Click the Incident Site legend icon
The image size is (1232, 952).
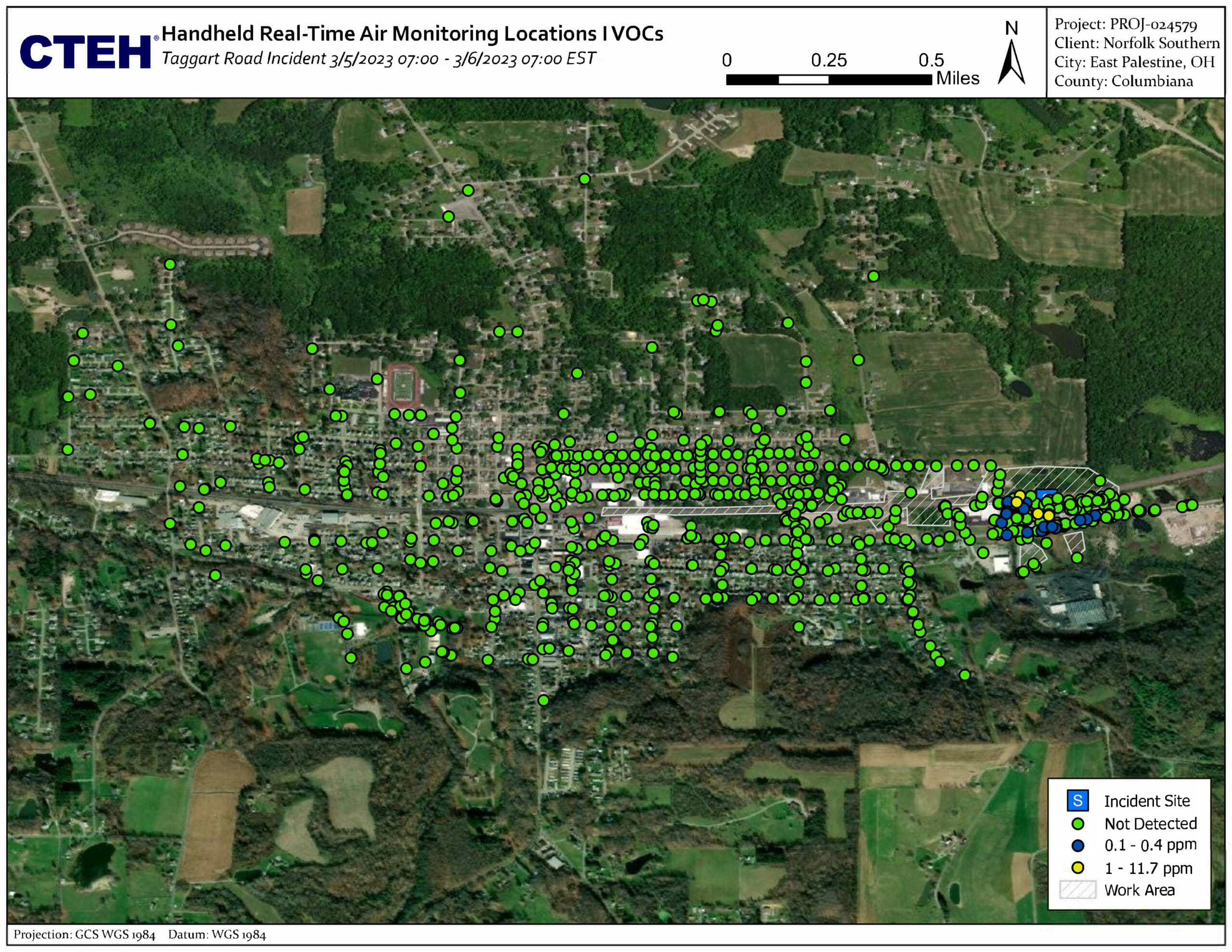[1078, 801]
